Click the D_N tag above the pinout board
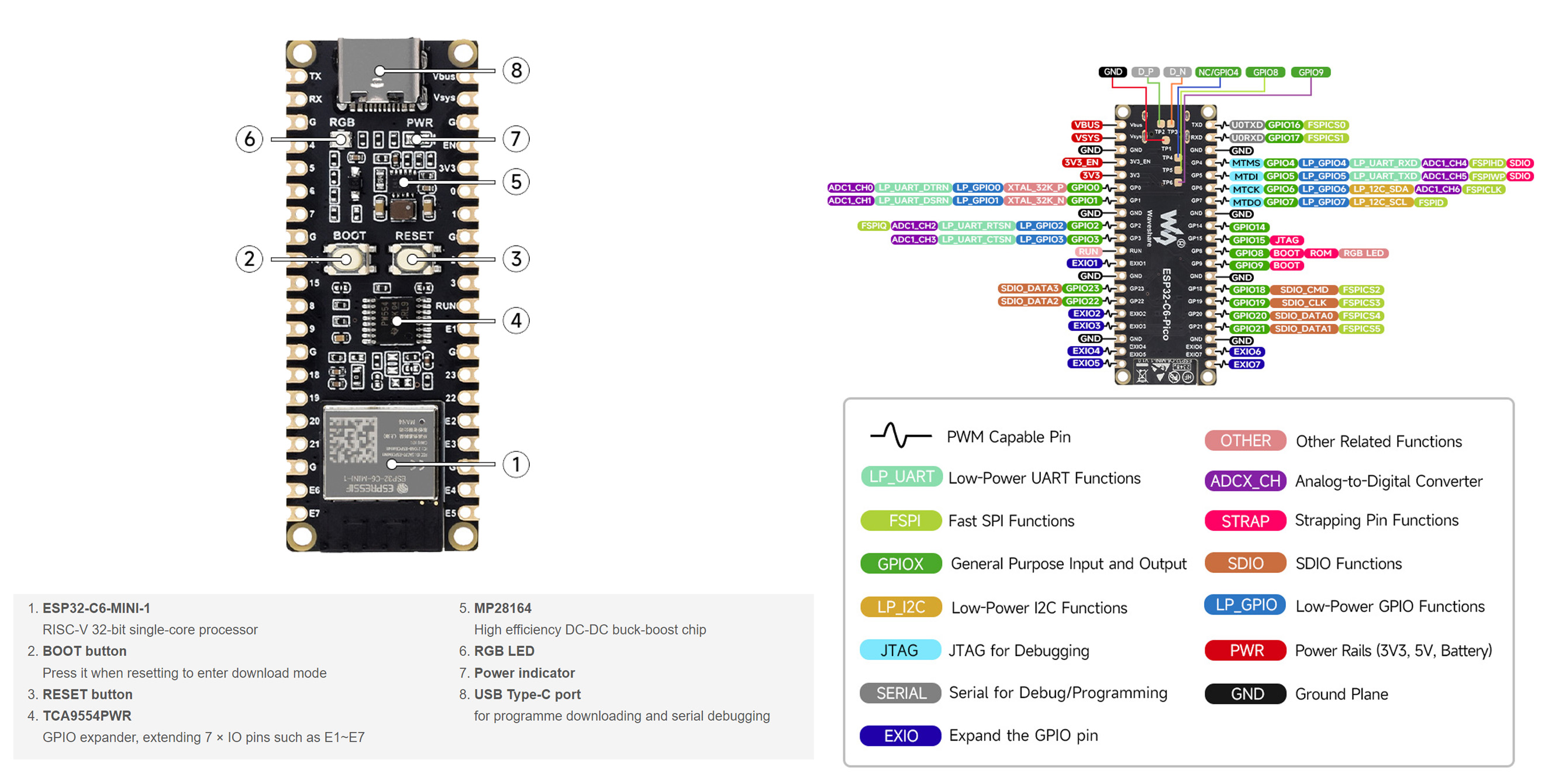1559x784 pixels. click(1177, 72)
